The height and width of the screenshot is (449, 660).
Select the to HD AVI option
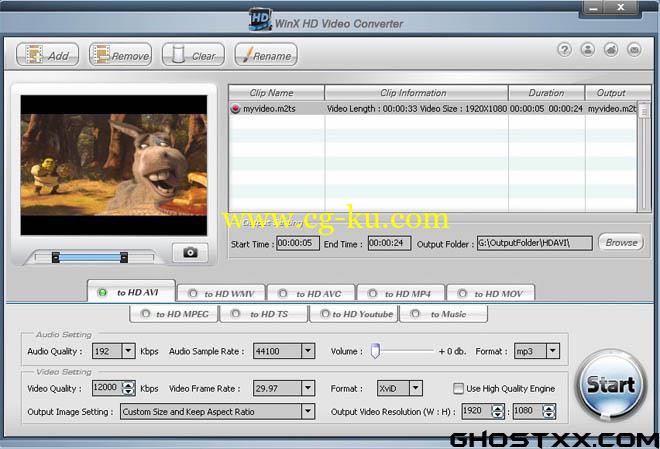[x=131, y=292]
